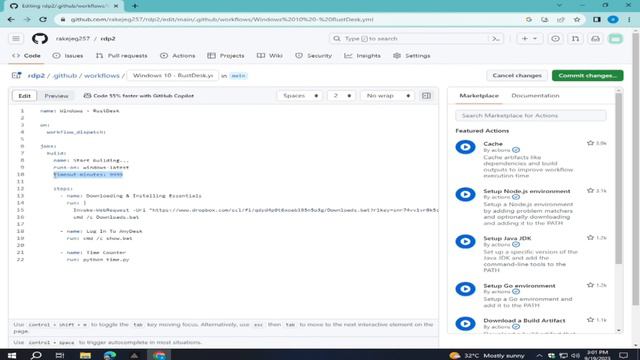Open File Explorer from the taskbar
The height and width of the screenshot is (360, 640).
click(85, 355)
